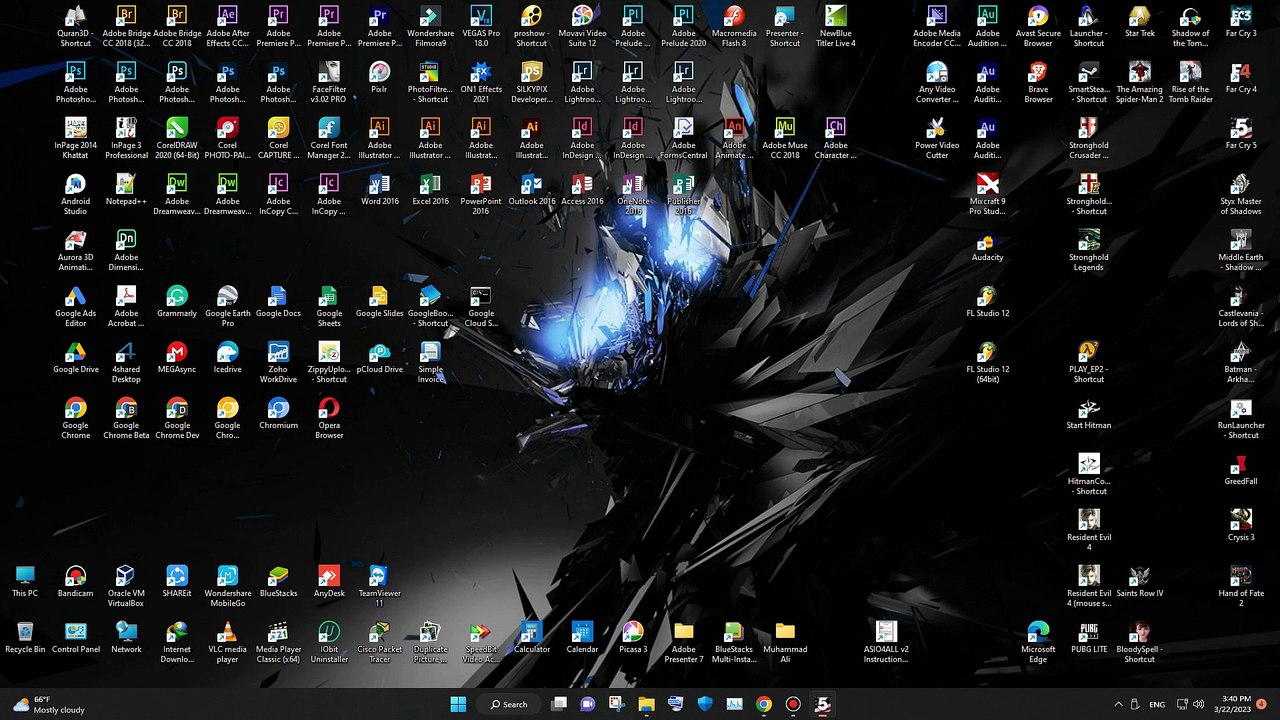This screenshot has width=1280, height=720.
Task: Select the Quran3D shortcut icon
Action: point(76,26)
